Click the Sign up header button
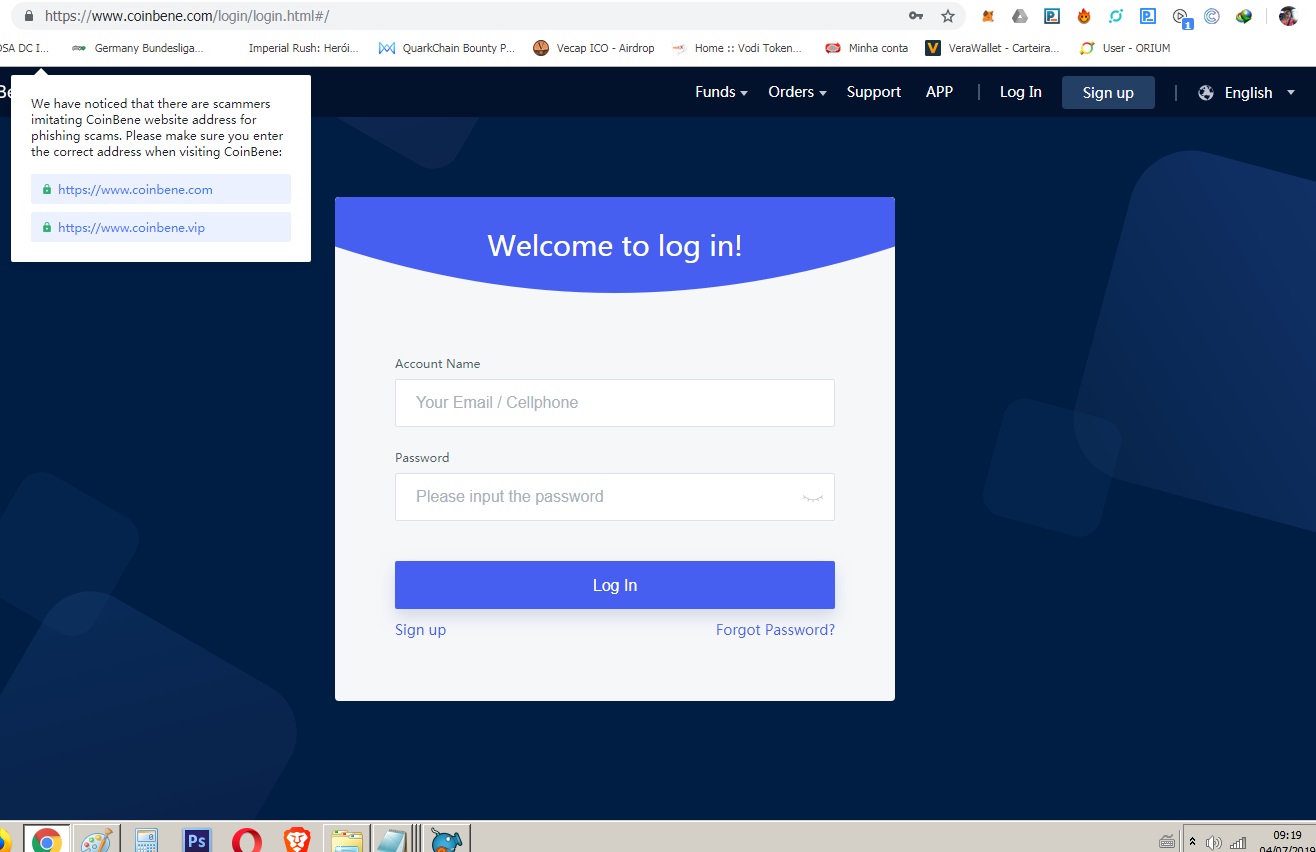This screenshot has width=1316, height=852. [1108, 92]
